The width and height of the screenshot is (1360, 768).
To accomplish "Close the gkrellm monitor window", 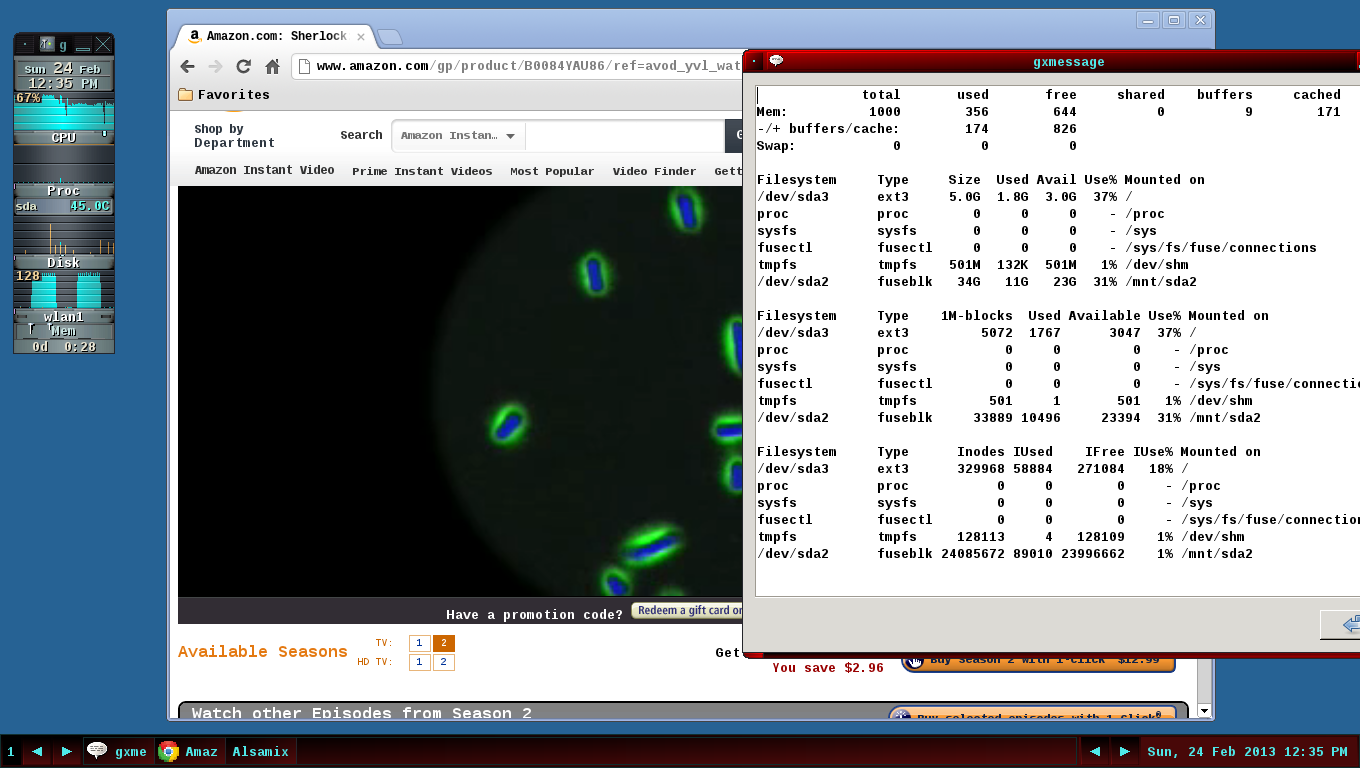I will (103, 44).
